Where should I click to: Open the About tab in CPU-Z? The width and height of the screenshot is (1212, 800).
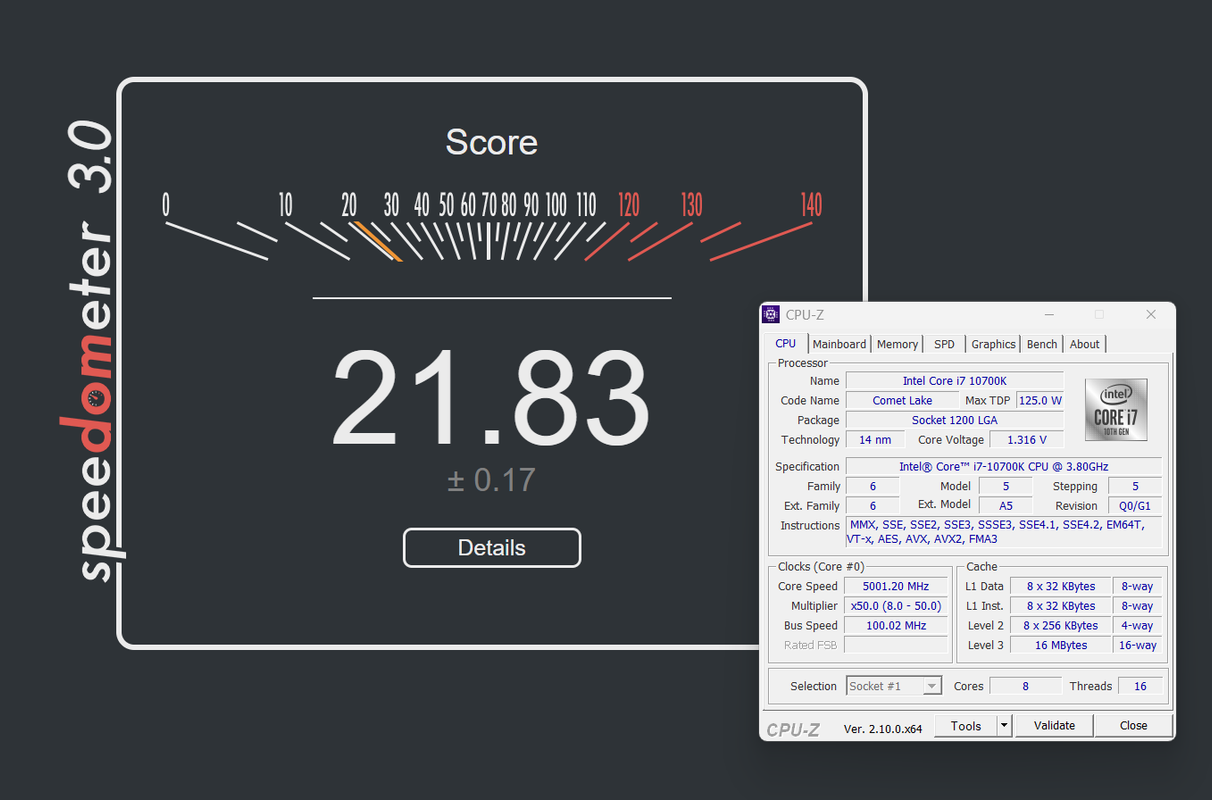[x=1084, y=344]
